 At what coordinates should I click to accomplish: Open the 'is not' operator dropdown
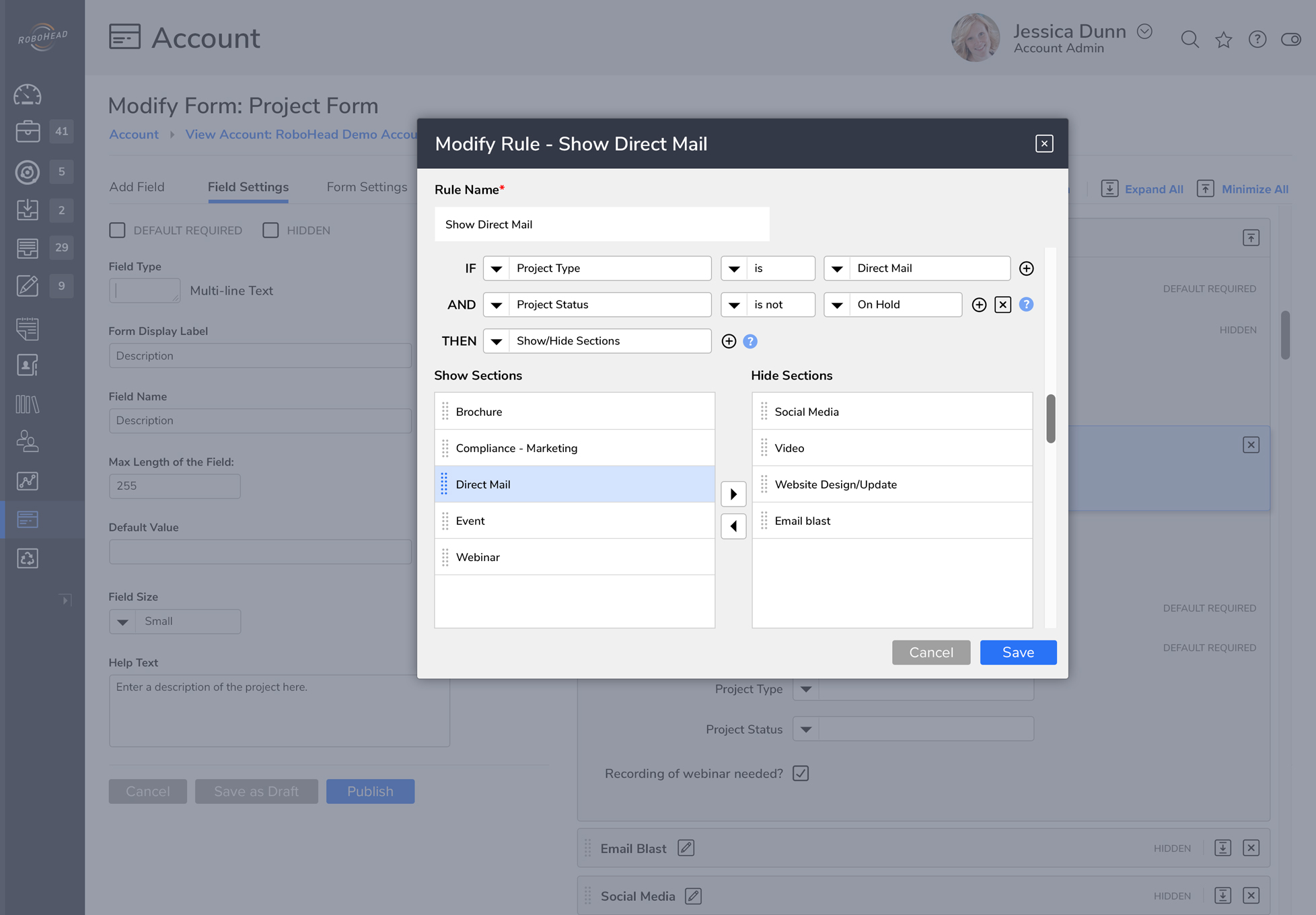click(734, 305)
